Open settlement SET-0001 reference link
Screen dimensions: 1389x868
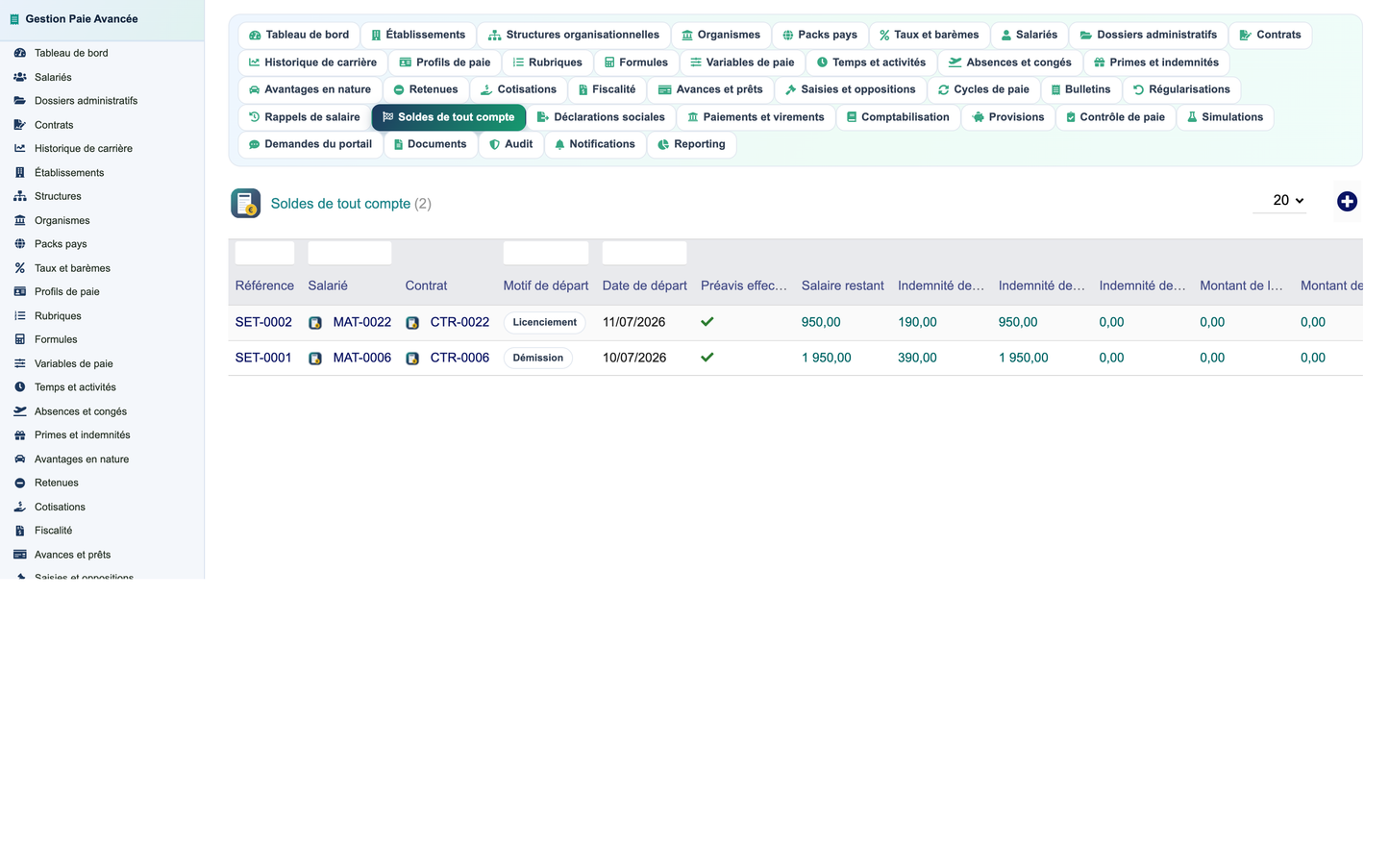pyautogui.click(x=263, y=358)
